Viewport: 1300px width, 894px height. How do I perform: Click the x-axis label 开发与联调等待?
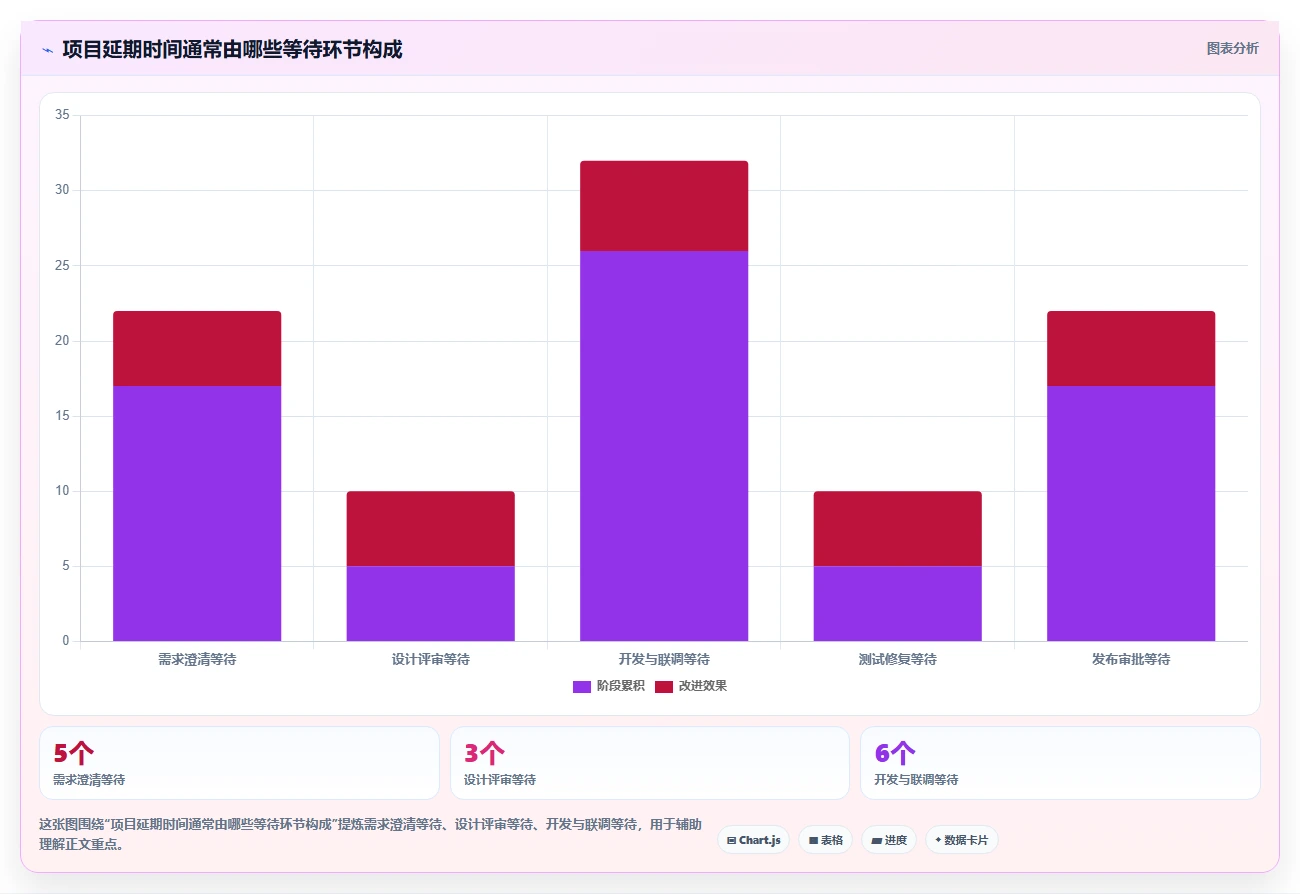click(x=664, y=660)
